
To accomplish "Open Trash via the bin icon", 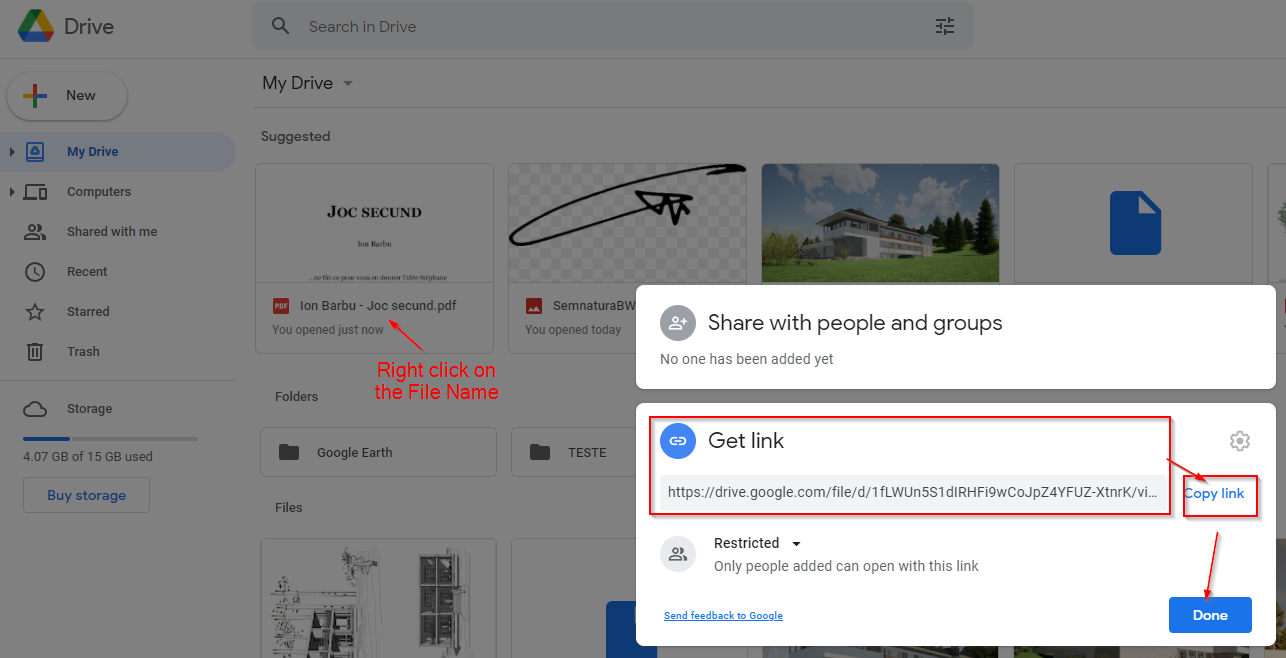I will tap(35, 351).
